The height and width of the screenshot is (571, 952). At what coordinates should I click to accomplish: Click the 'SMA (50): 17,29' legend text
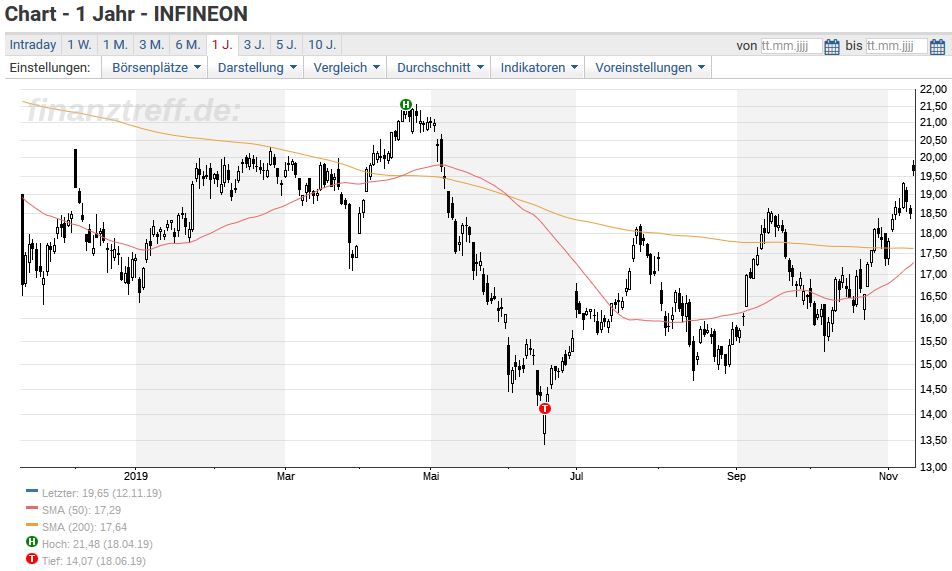(x=81, y=510)
